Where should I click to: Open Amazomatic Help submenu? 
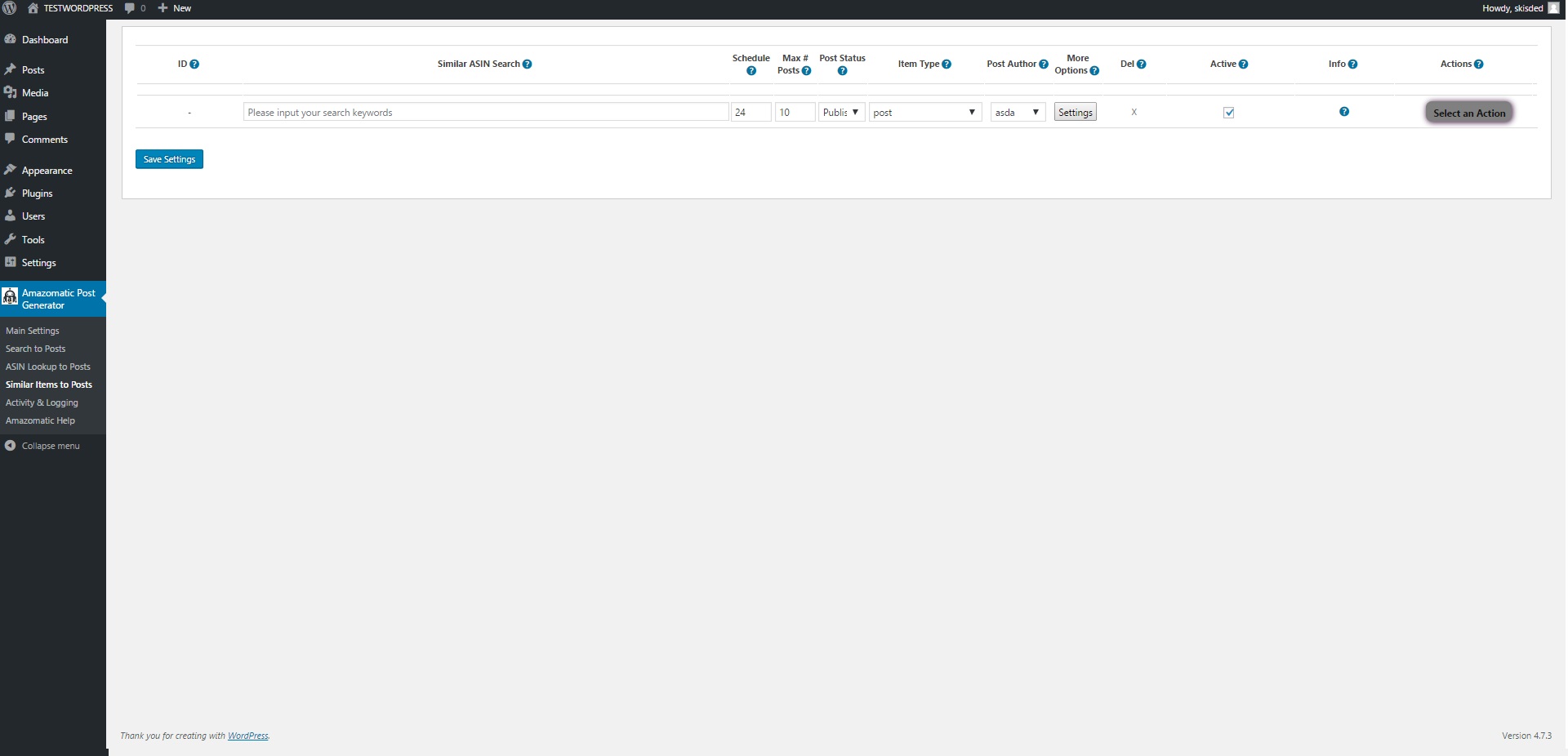pyautogui.click(x=41, y=420)
